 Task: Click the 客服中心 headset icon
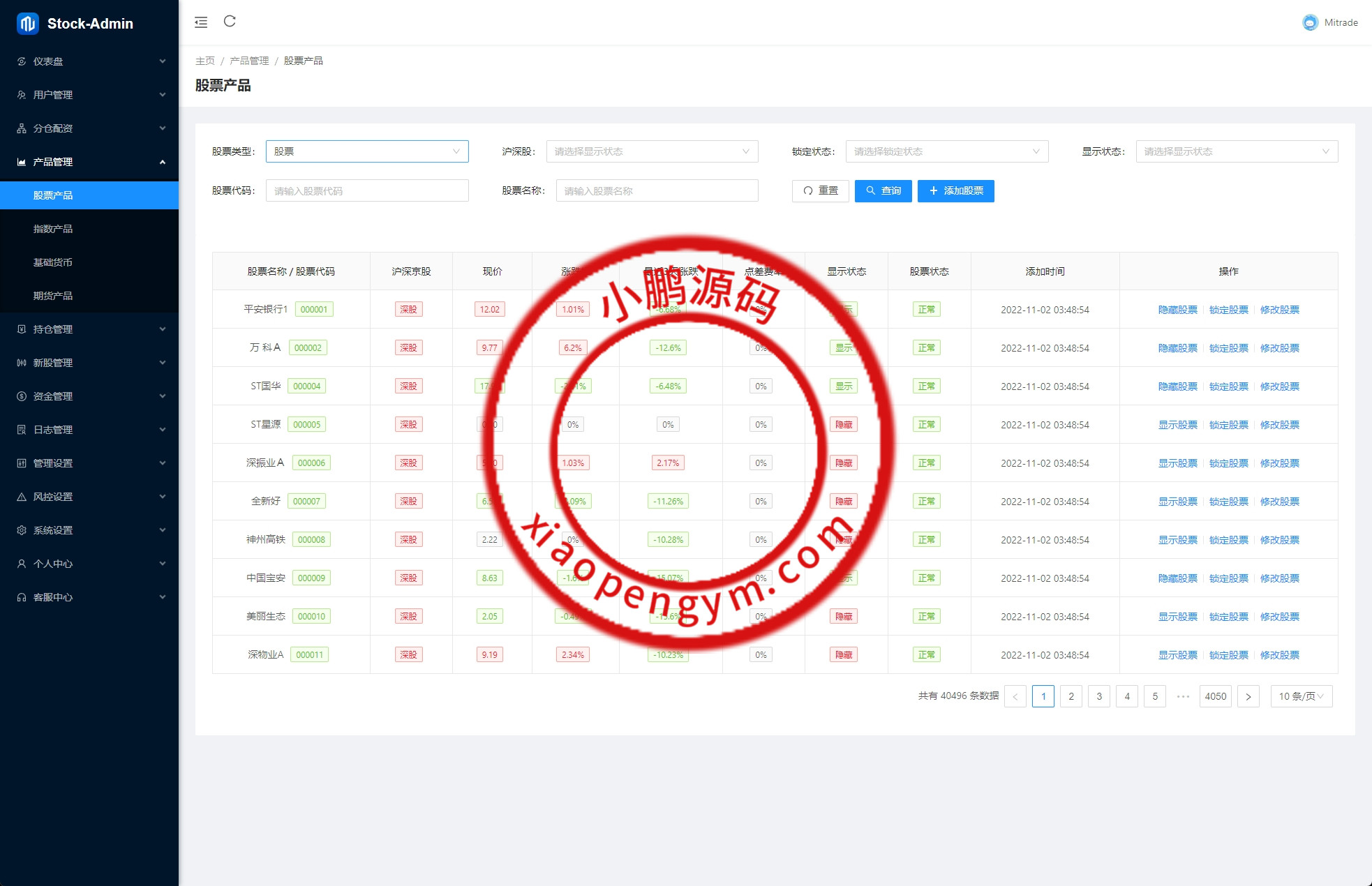(x=22, y=597)
